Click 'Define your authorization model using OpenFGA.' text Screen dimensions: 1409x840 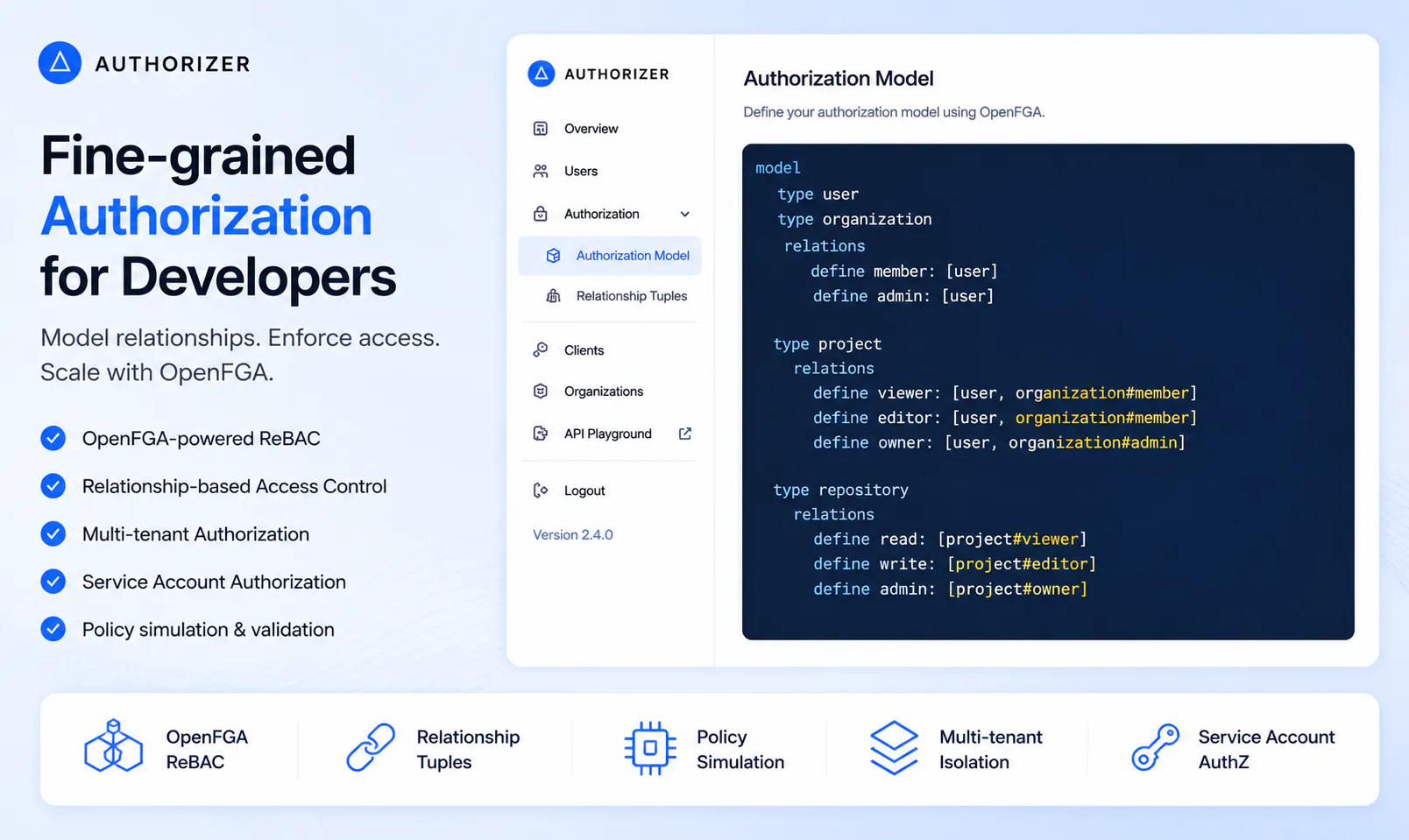pyautogui.click(x=894, y=112)
